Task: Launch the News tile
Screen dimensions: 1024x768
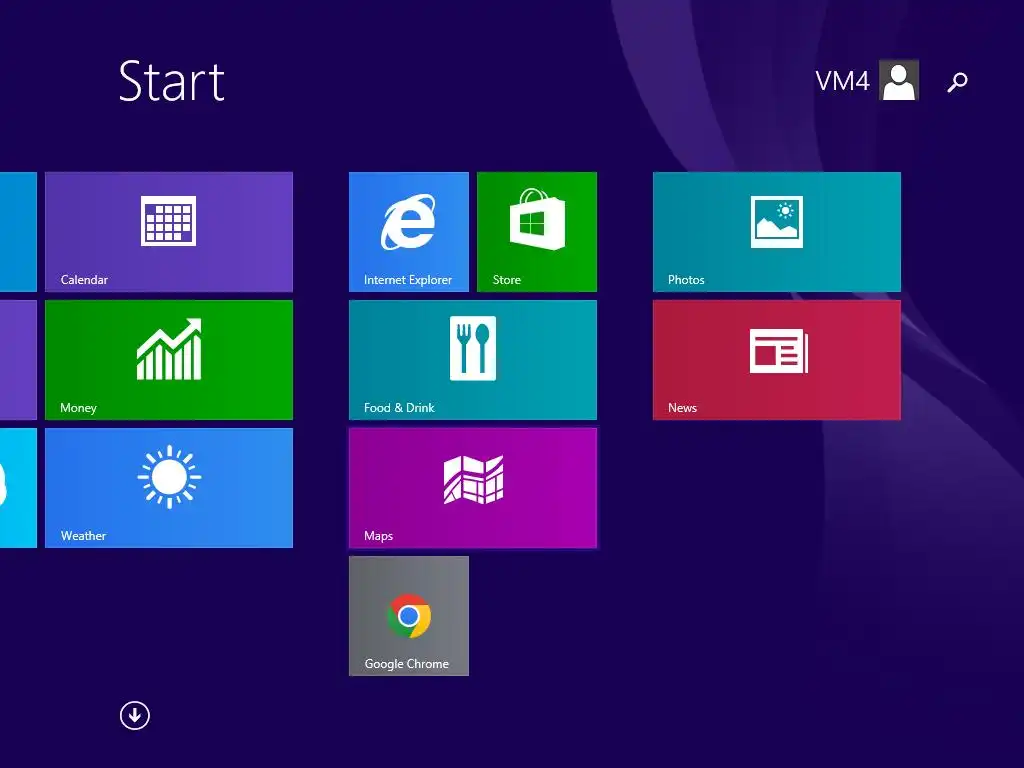Action: (776, 360)
